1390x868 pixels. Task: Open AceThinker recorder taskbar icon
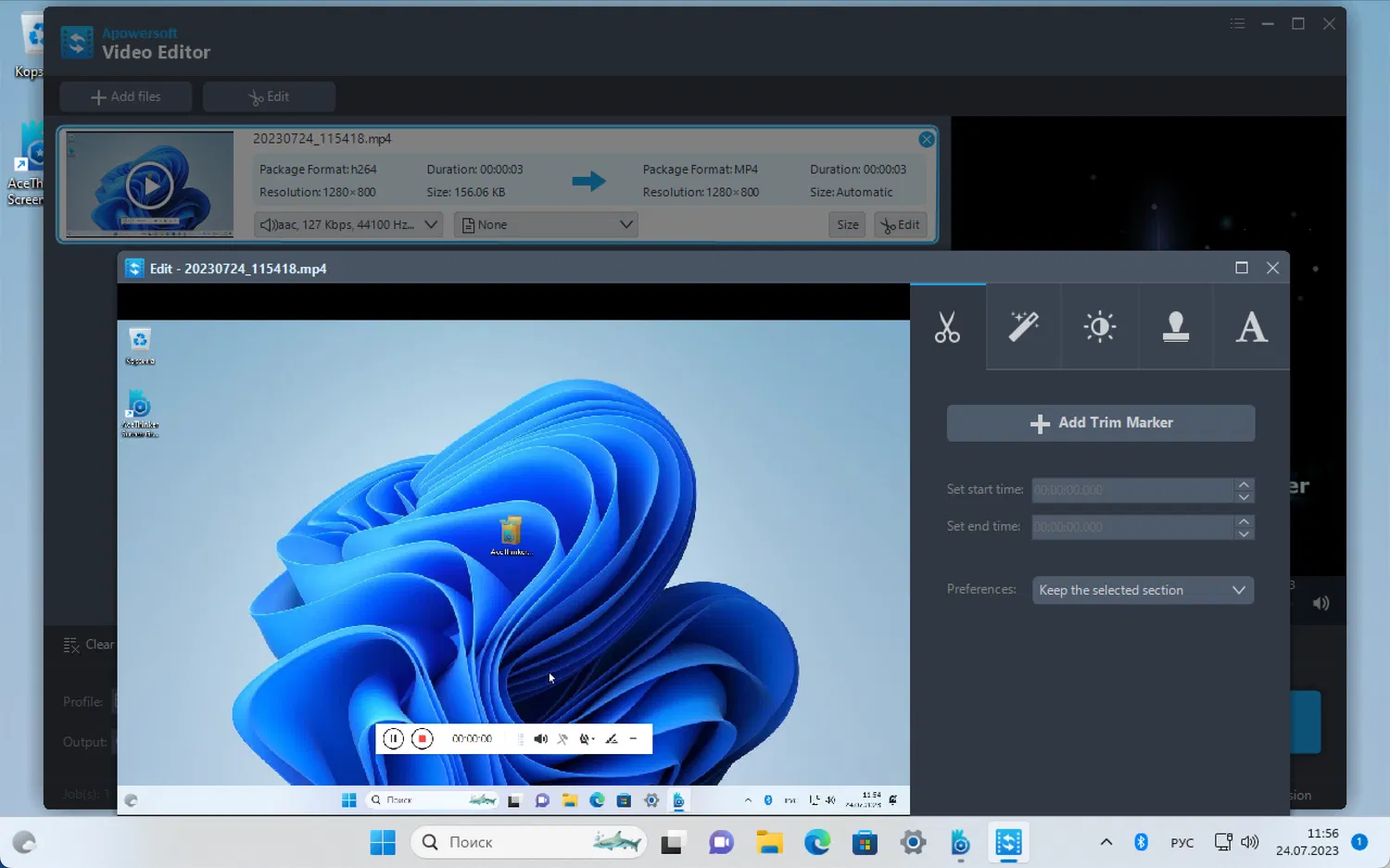click(x=961, y=843)
